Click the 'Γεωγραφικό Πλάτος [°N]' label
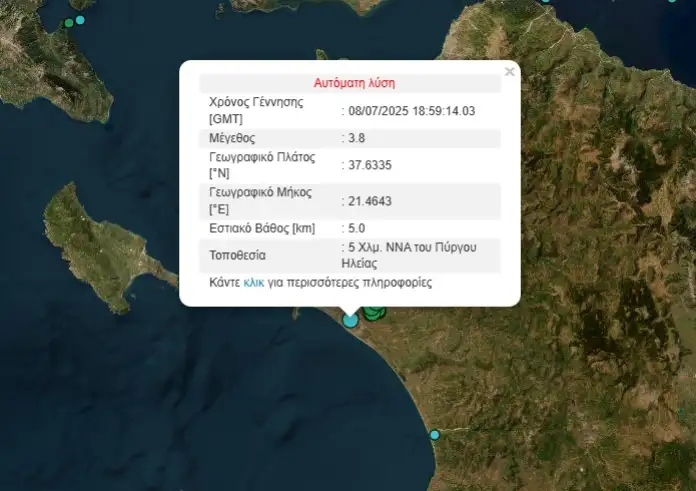The height and width of the screenshot is (491, 696). tap(262, 165)
